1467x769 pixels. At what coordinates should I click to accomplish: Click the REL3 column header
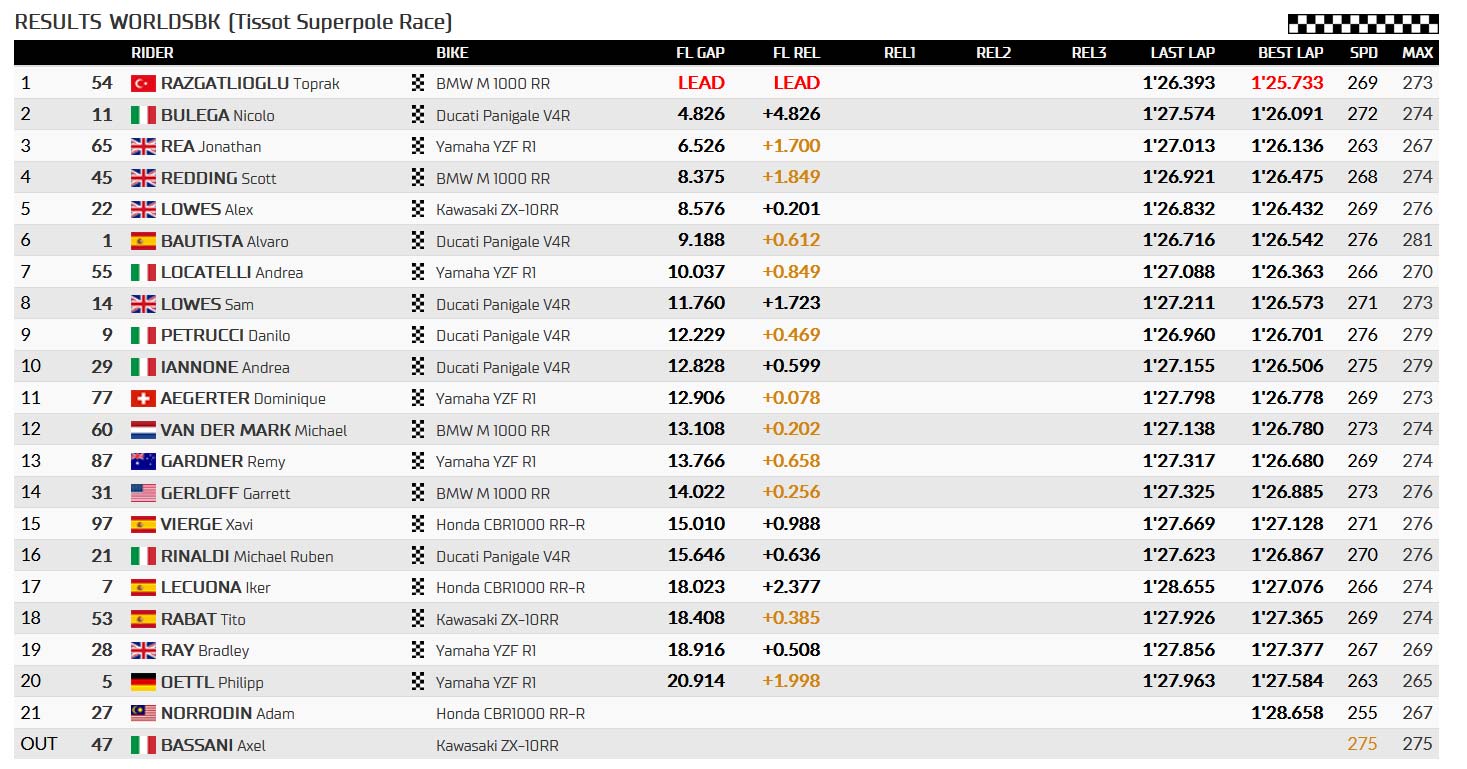tap(1089, 53)
